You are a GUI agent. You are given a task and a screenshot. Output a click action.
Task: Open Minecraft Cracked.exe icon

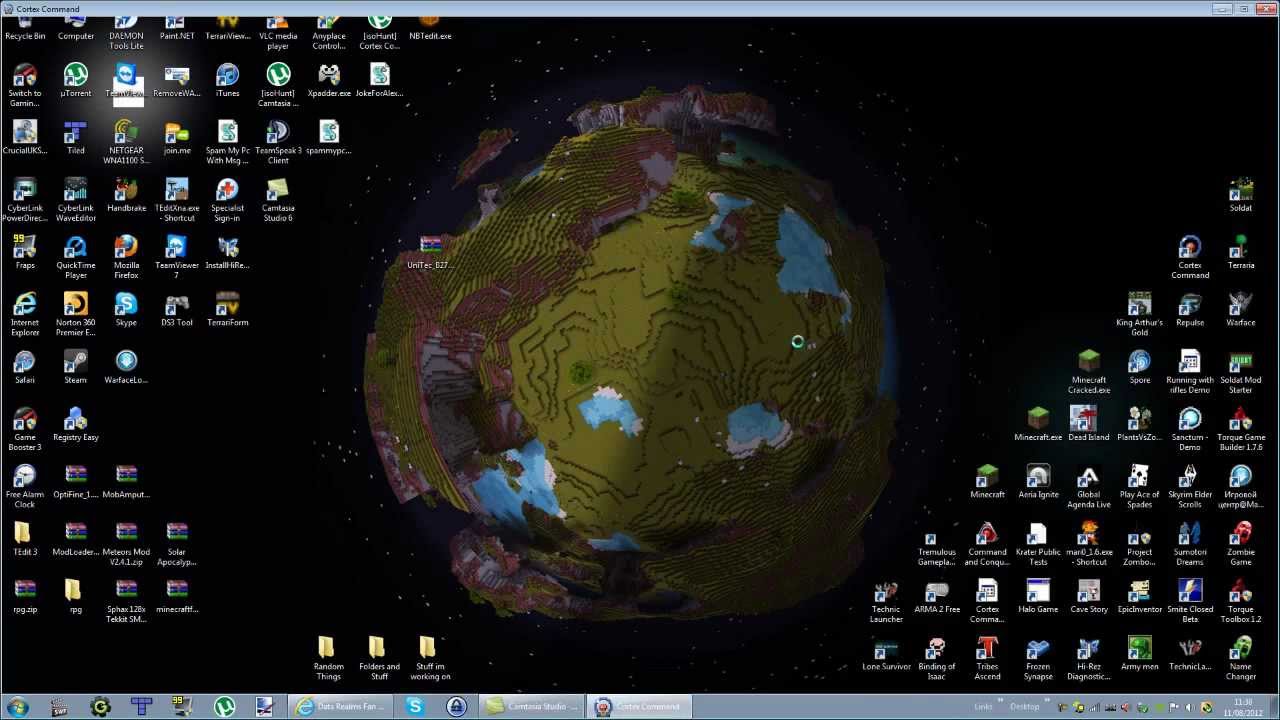[1089, 371]
